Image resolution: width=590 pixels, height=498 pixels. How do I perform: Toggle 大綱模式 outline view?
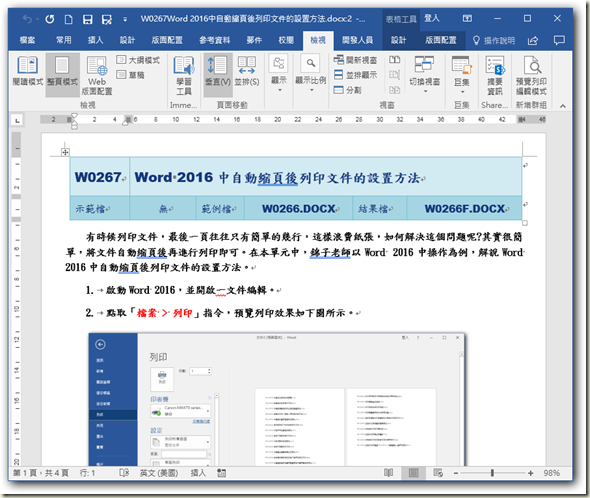[138, 60]
